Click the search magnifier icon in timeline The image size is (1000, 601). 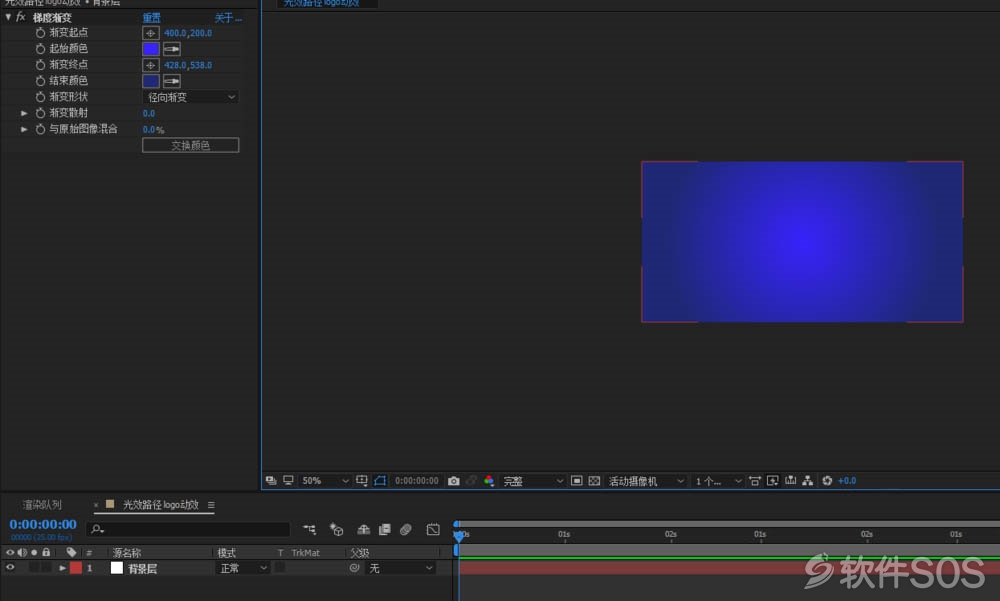[97, 529]
